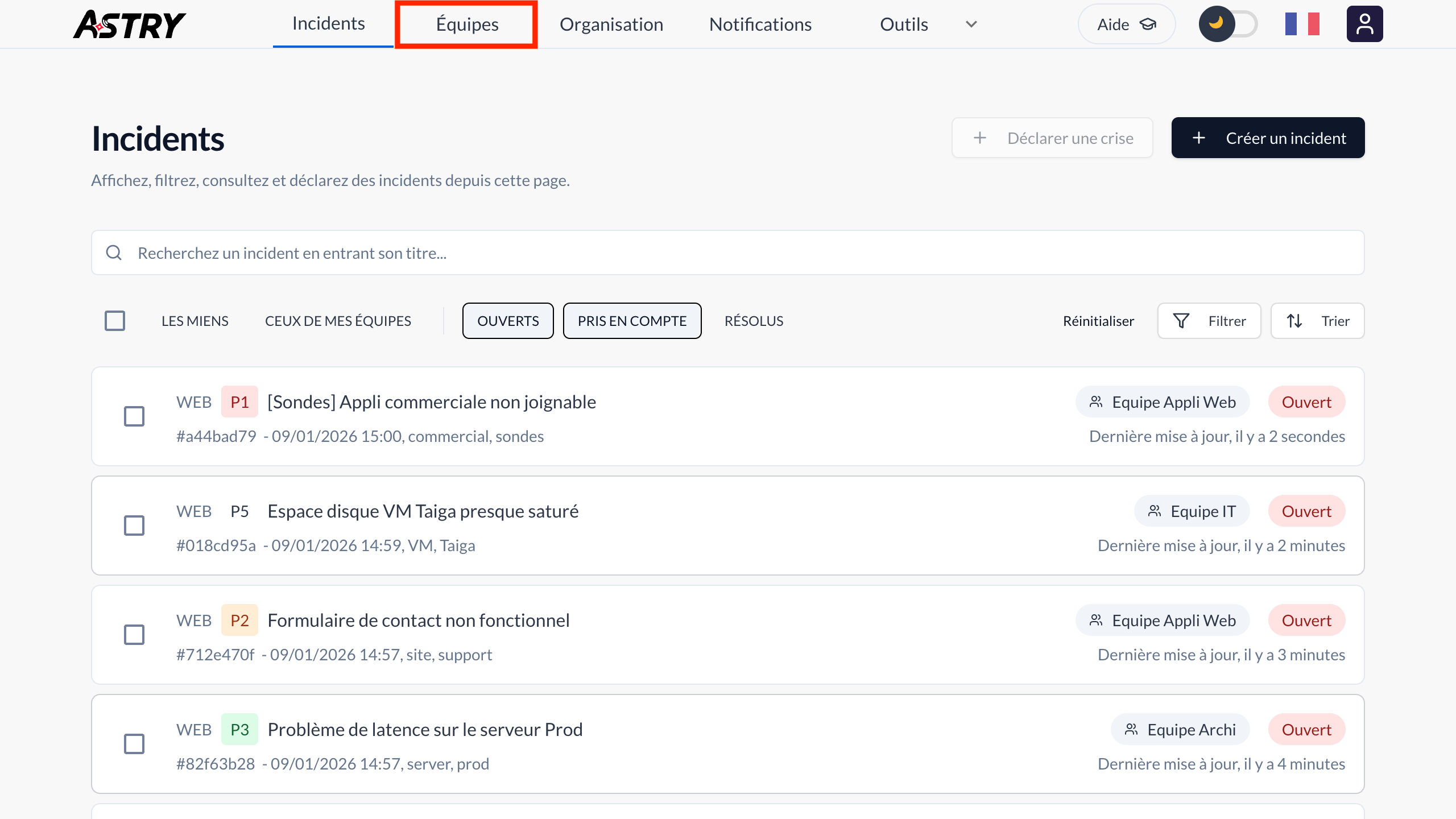Click the French flag language icon
1456x819 pixels.
1301,24
